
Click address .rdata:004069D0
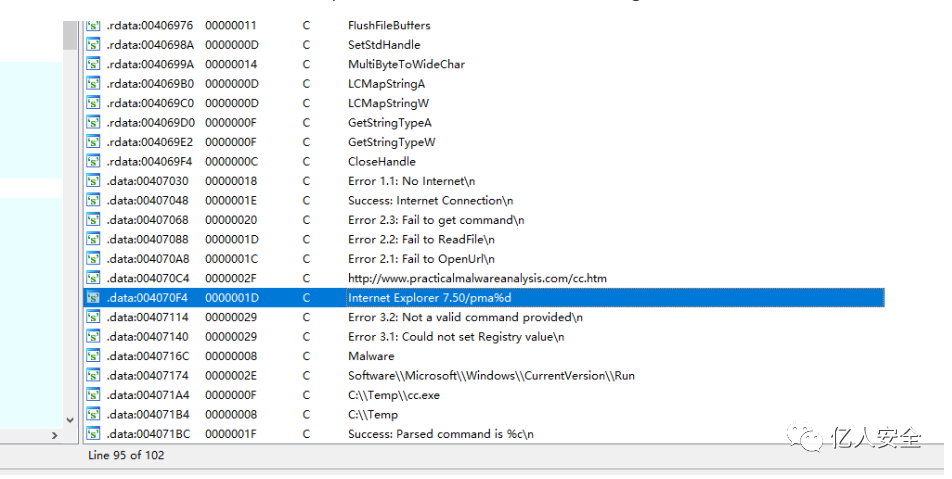(150, 122)
